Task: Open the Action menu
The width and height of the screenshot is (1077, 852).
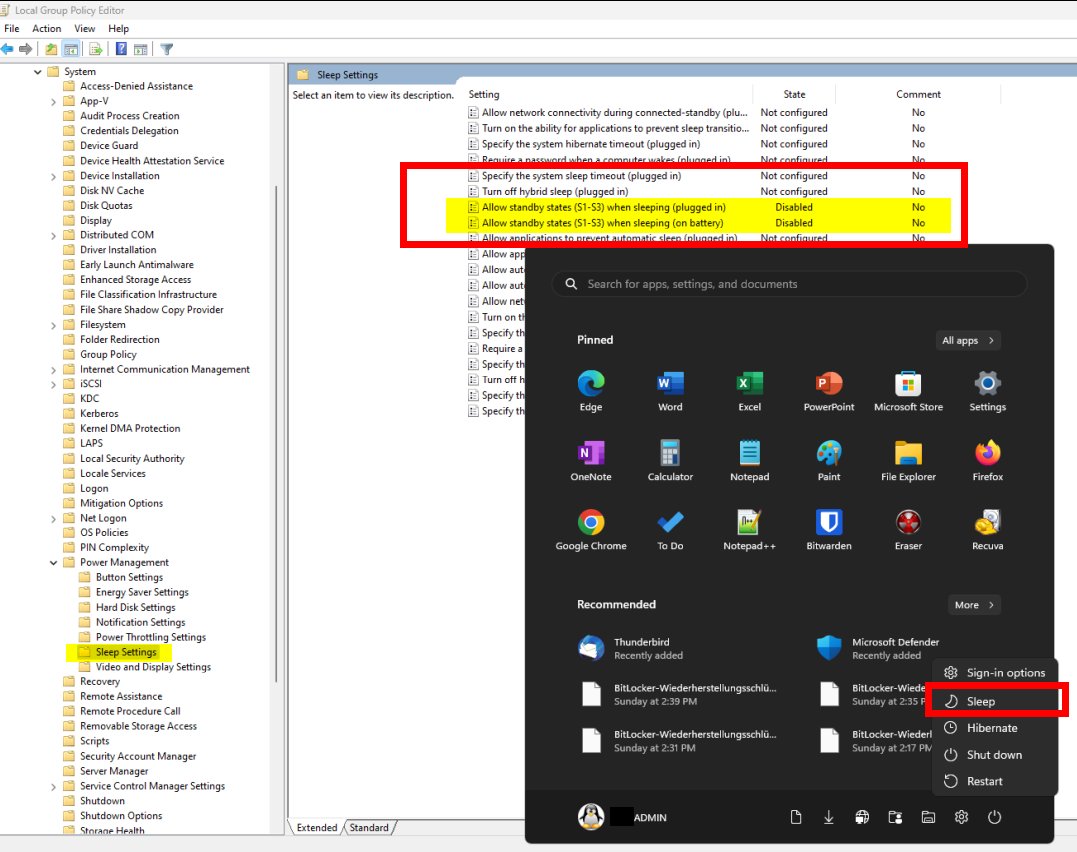Action: [47, 28]
